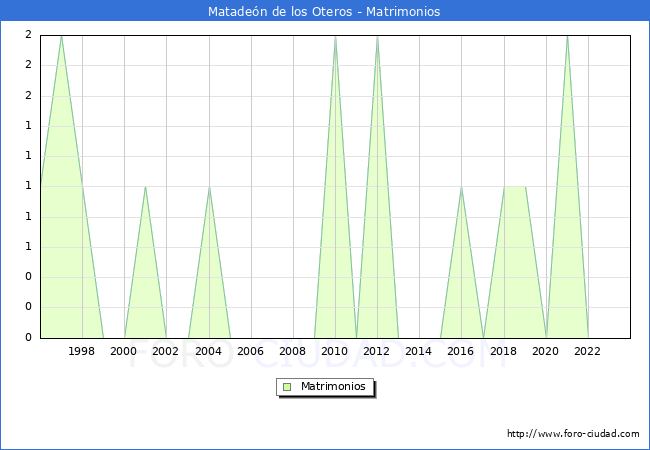The width and height of the screenshot is (650, 450).
Task: Select the 1998 x-axis label
Action: pos(82,351)
